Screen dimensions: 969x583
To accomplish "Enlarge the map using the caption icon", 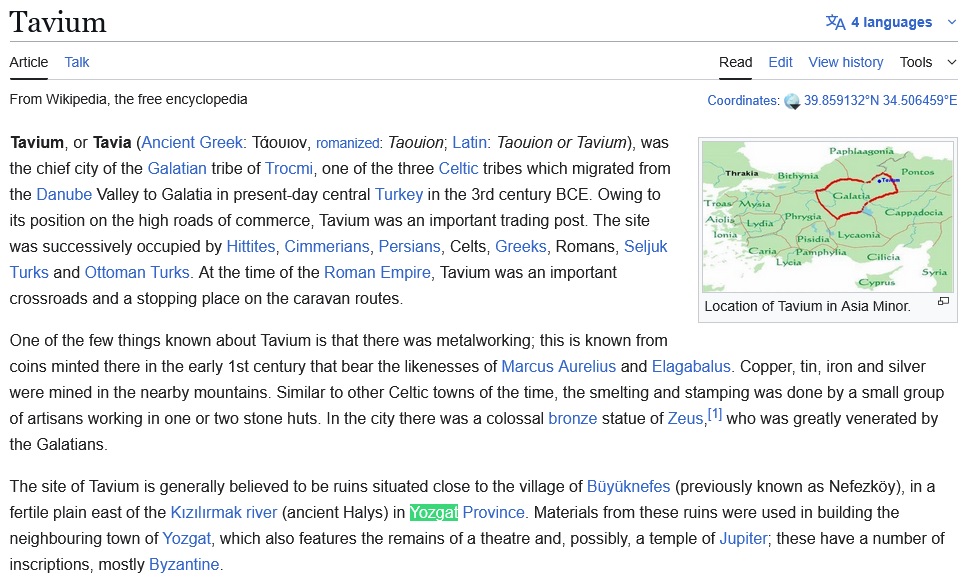I will click(943, 302).
